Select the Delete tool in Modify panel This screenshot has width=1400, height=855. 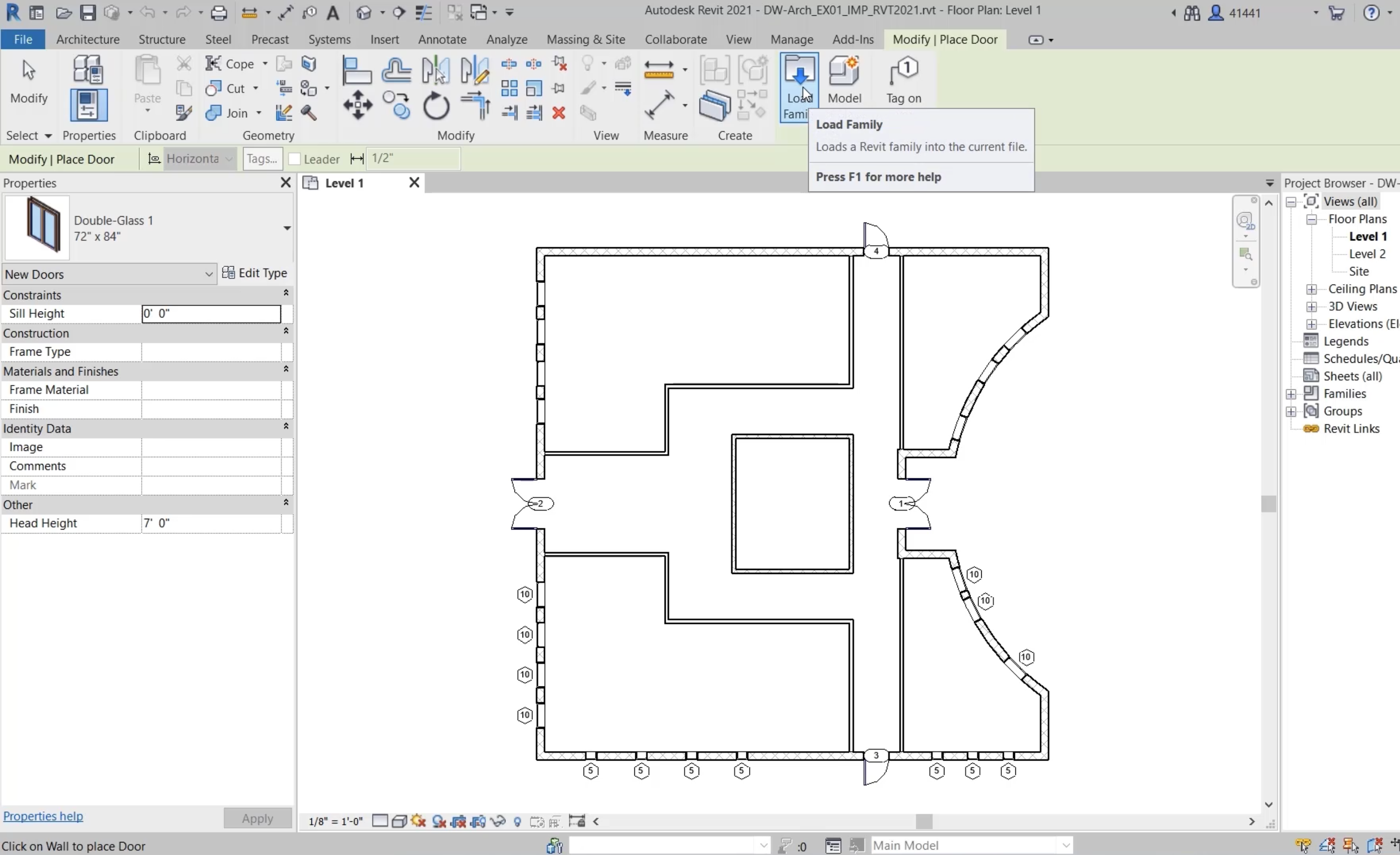click(558, 113)
